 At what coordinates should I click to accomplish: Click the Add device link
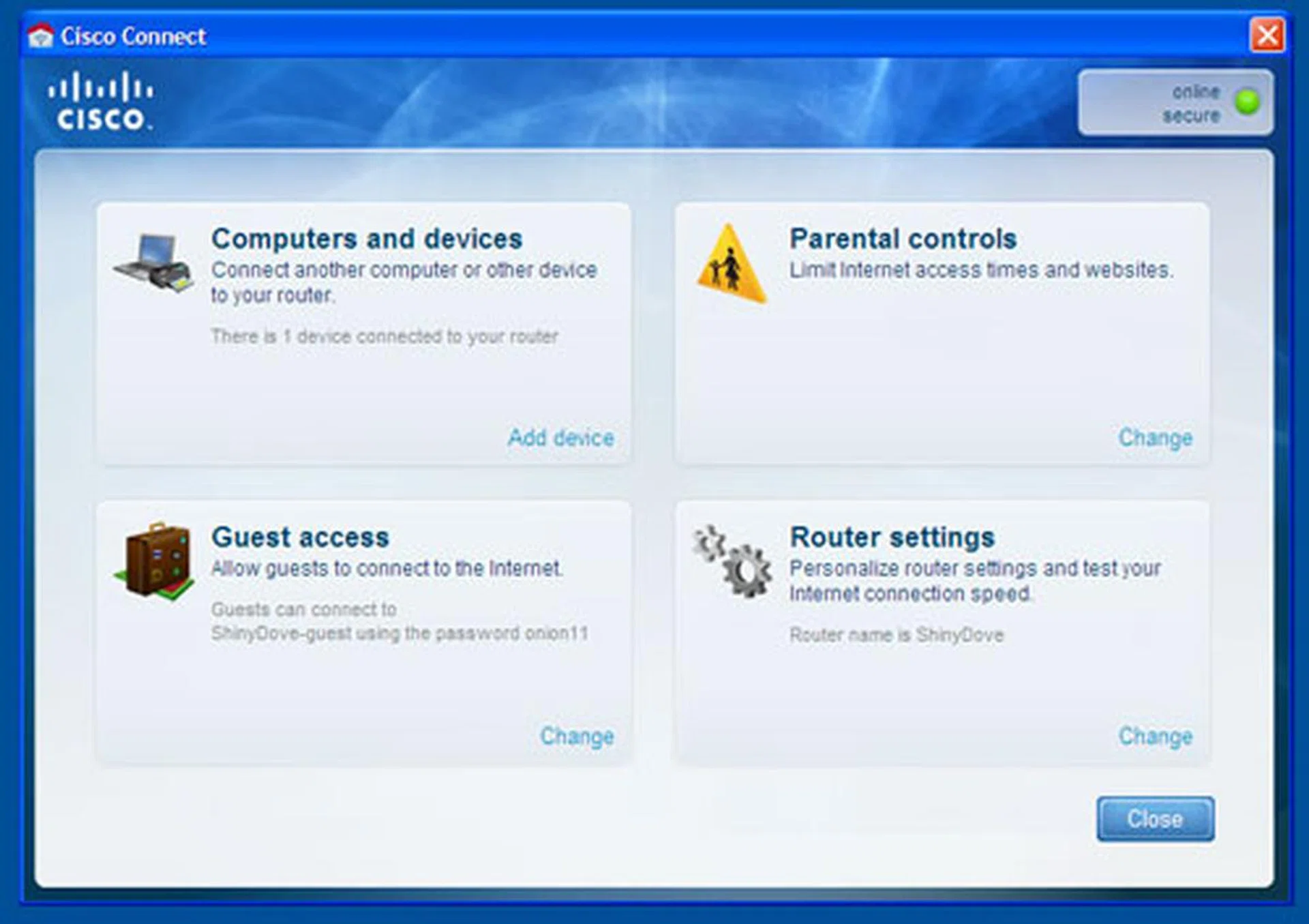pos(560,438)
